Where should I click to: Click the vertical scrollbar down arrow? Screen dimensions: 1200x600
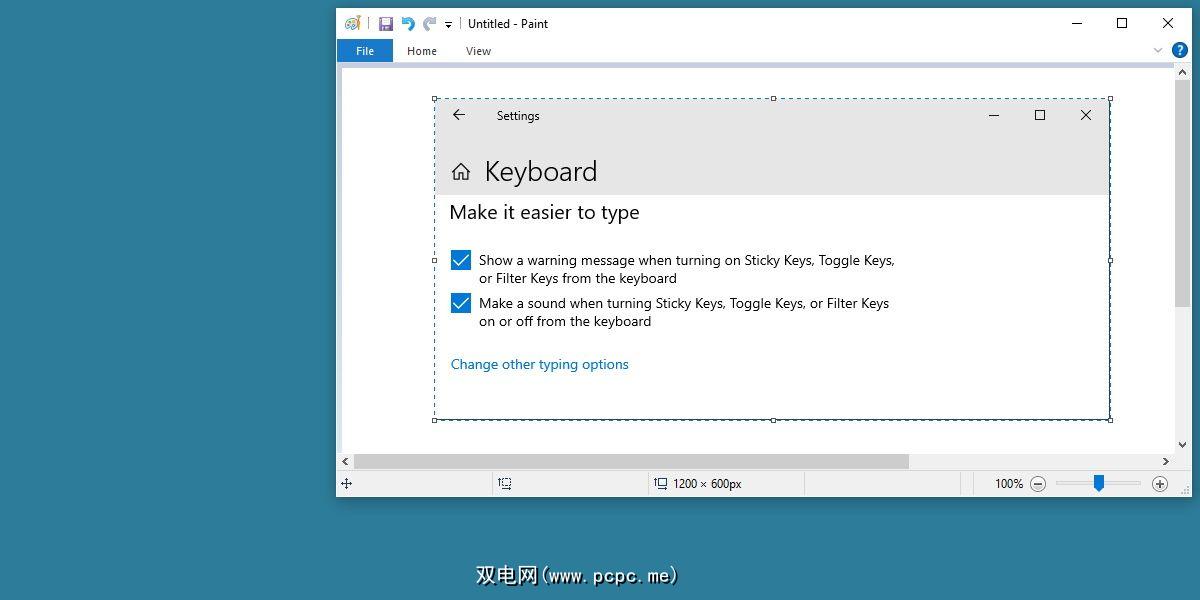pos(1182,445)
